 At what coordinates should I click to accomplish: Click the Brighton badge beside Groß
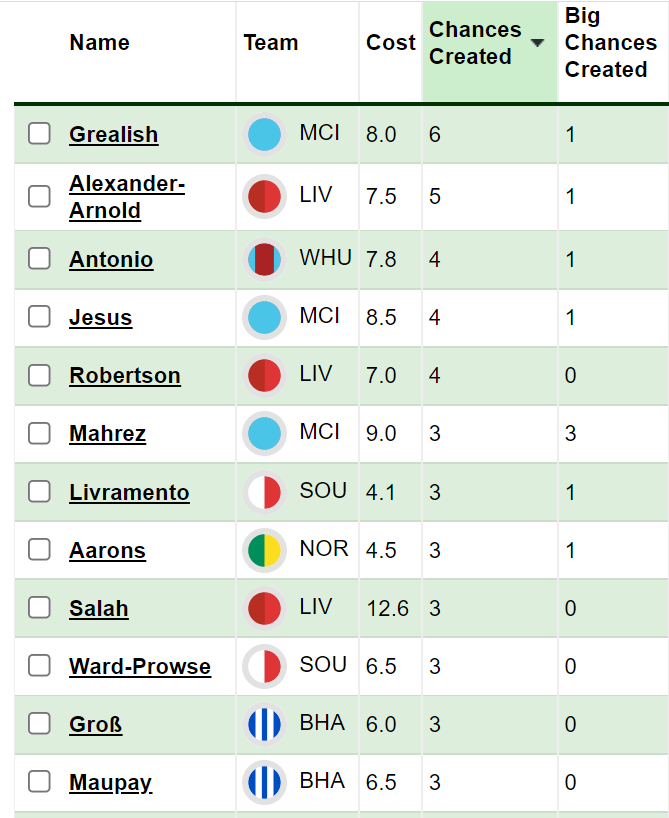point(265,724)
